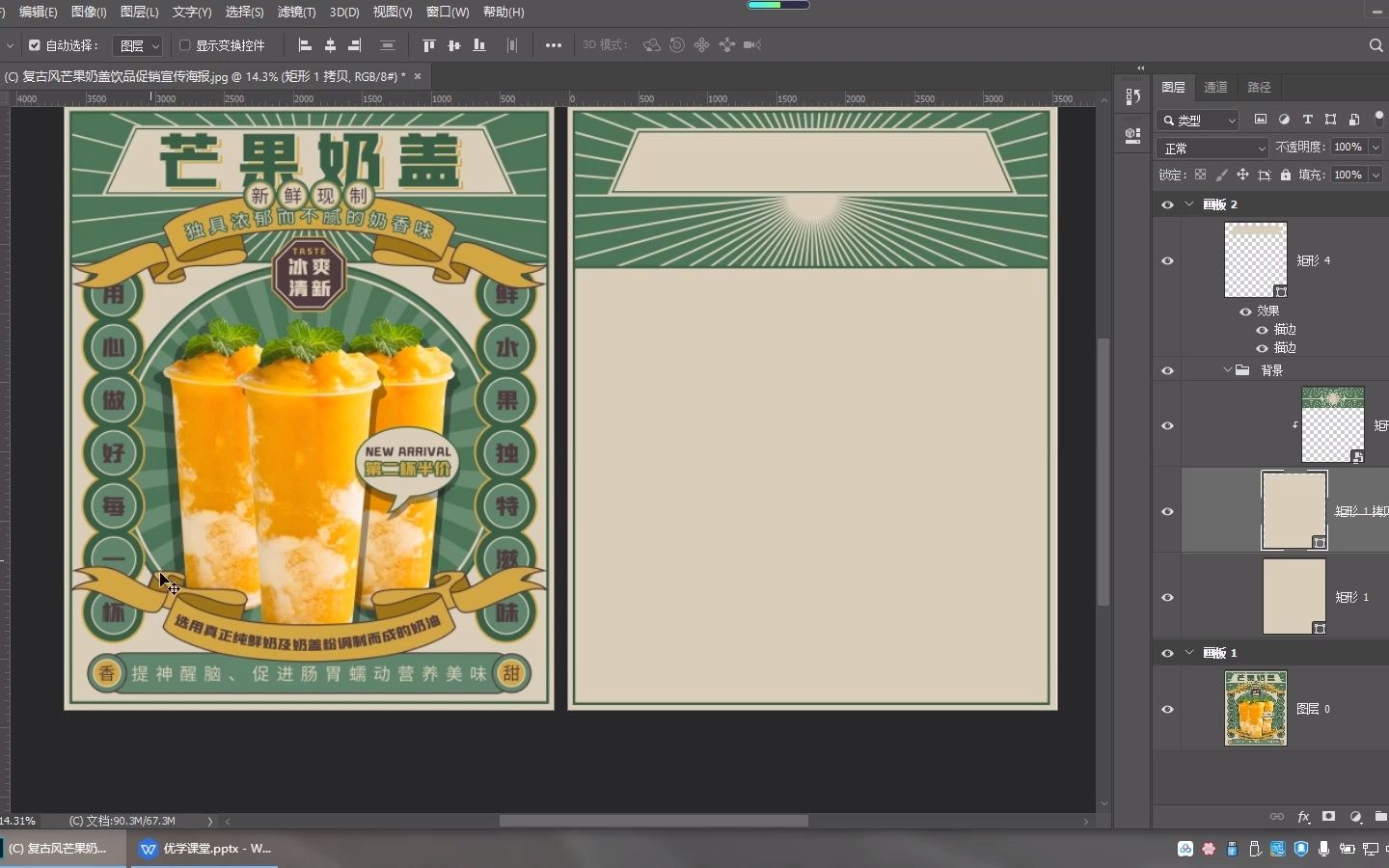Click the 矩形 4 layer thumbnail
Screen dimensions: 1389x868
coord(1255,260)
